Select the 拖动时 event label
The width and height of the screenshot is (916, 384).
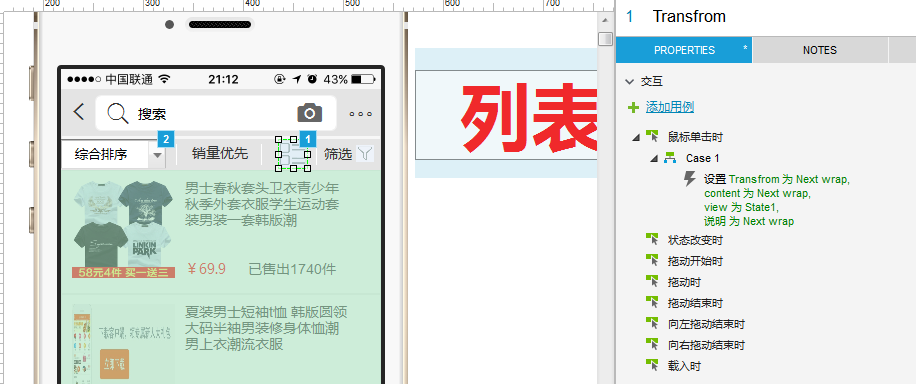[684, 282]
